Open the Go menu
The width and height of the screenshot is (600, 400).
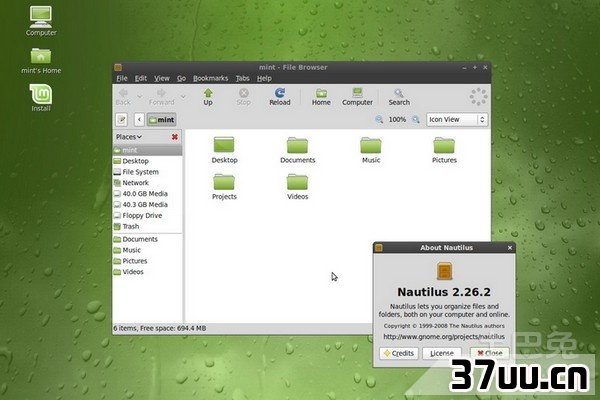181,78
